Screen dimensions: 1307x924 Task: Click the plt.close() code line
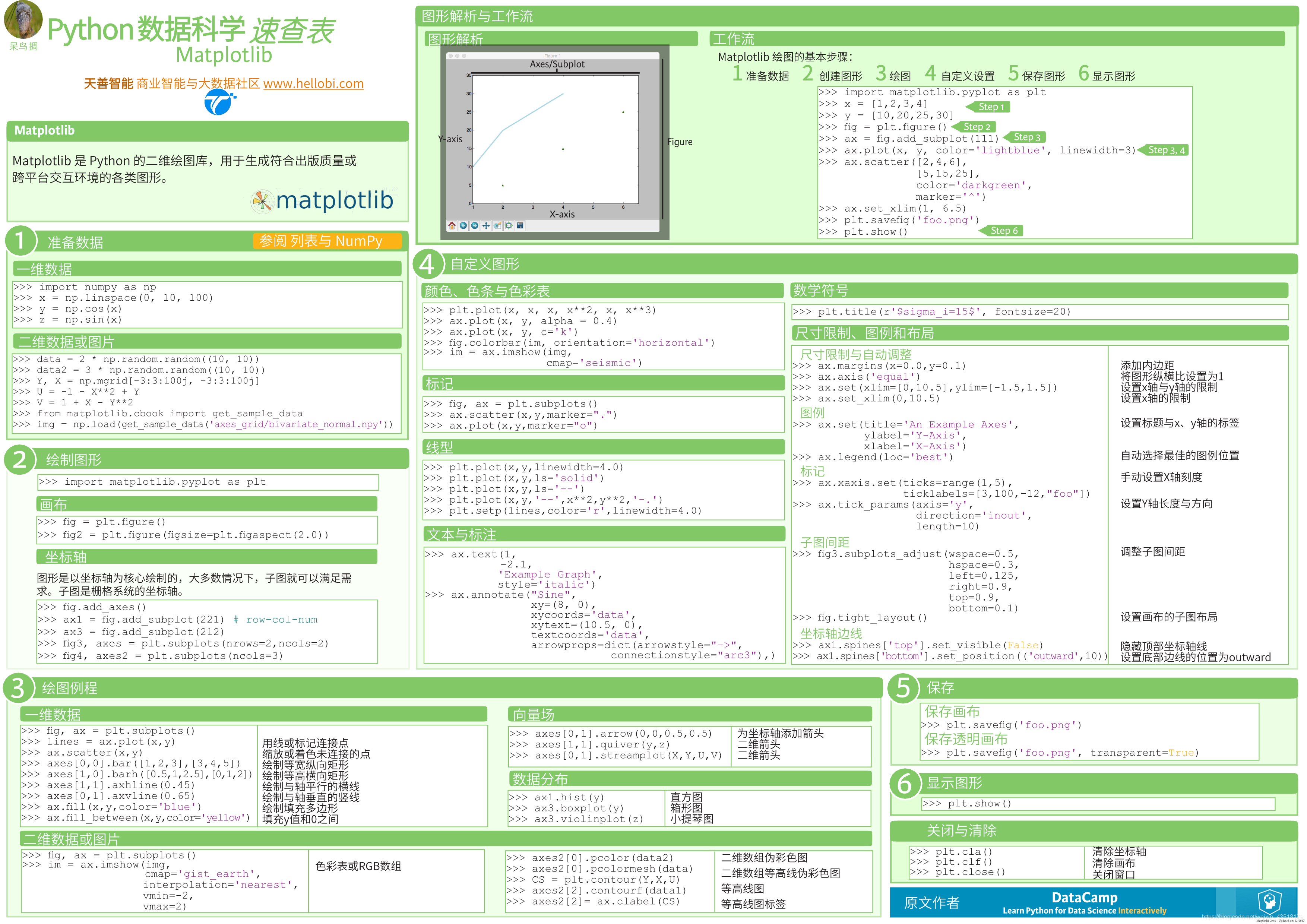[x=958, y=872]
